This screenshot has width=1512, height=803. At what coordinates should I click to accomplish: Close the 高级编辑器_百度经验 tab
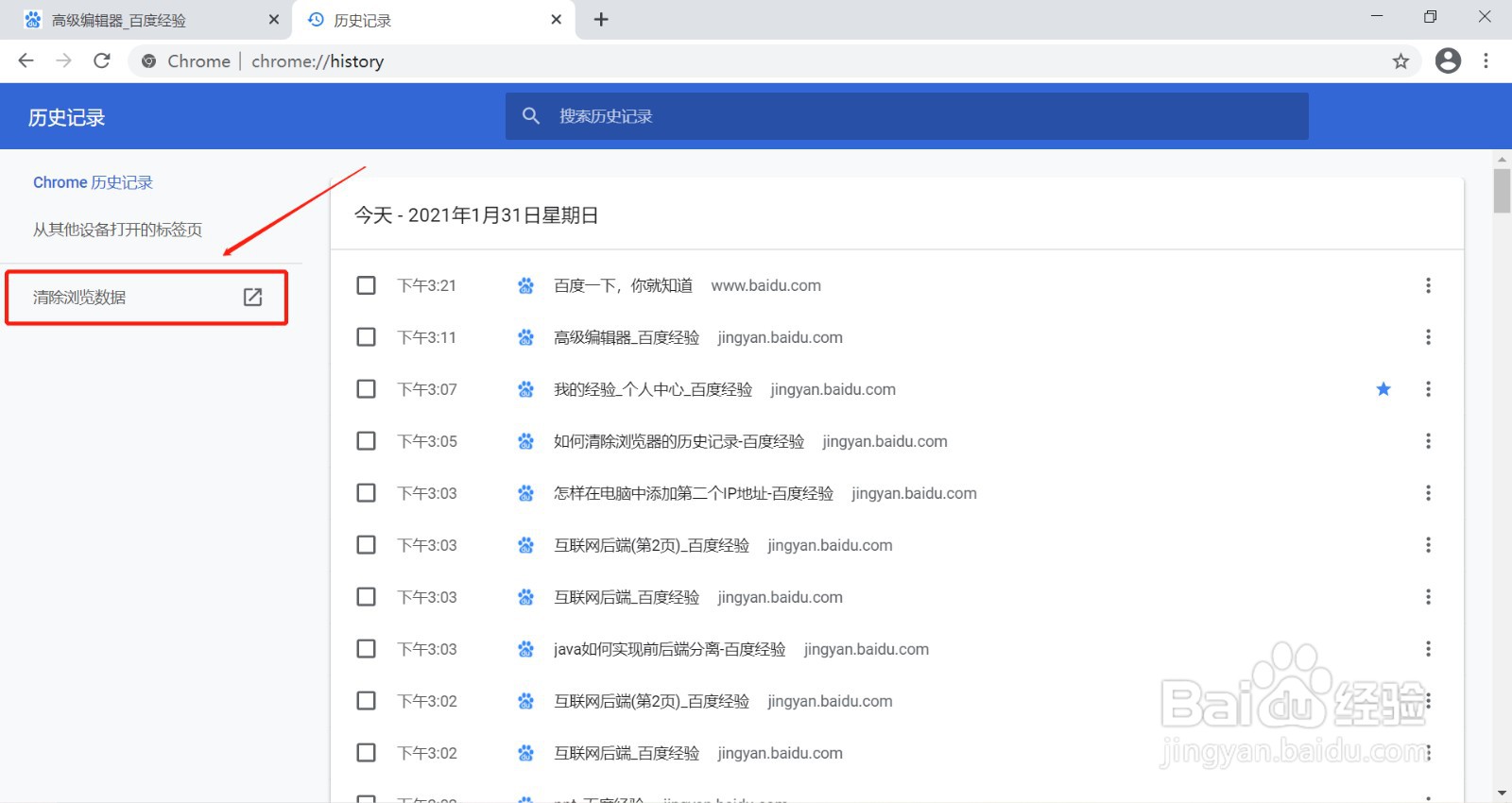coord(274,19)
